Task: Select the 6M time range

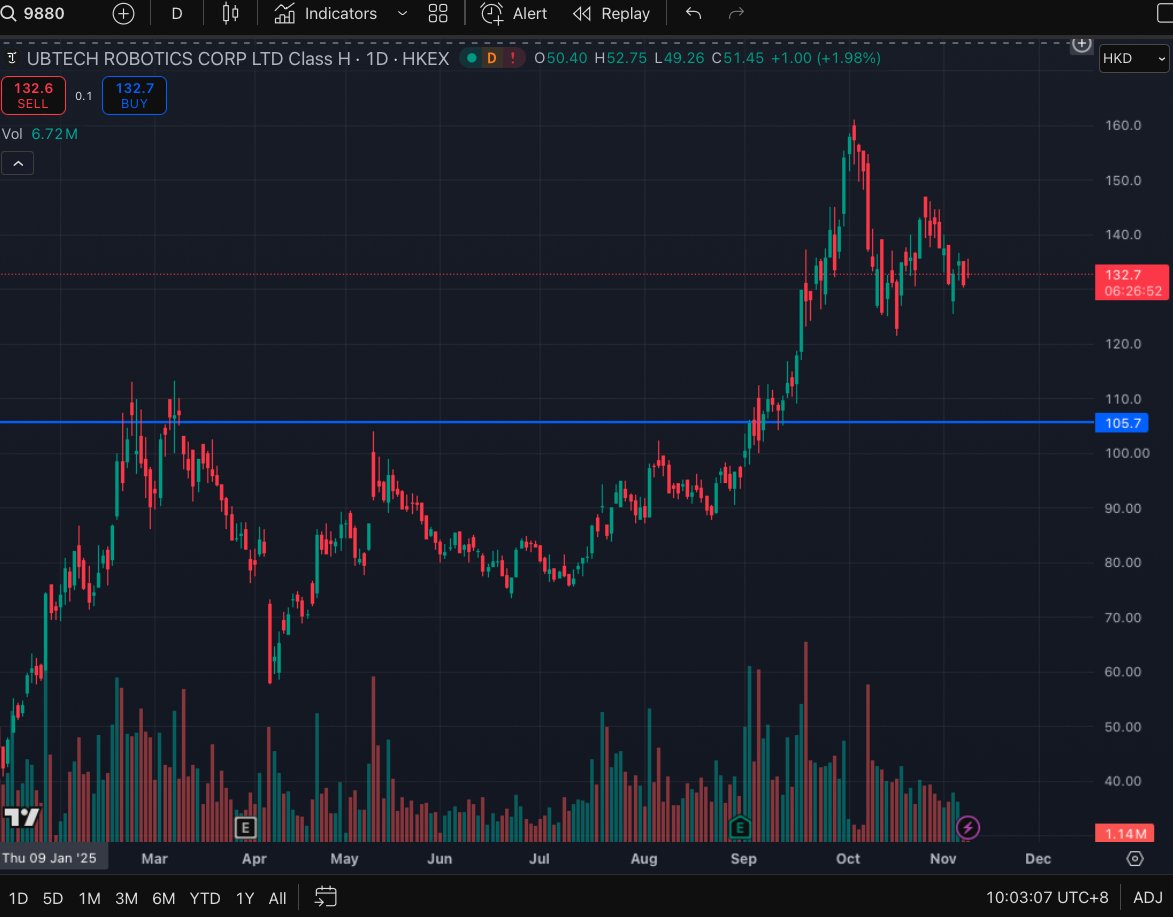Action: (x=164, y=898)
